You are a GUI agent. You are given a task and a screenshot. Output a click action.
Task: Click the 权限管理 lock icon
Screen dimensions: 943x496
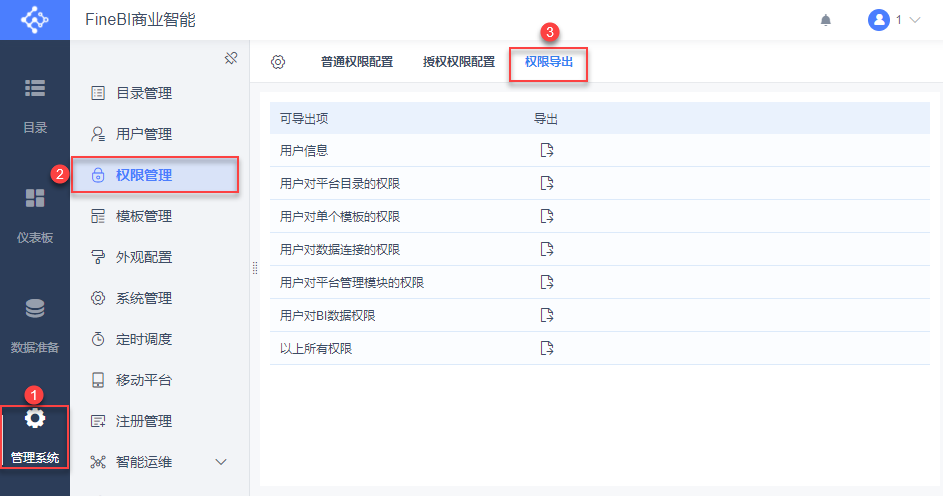98,175
